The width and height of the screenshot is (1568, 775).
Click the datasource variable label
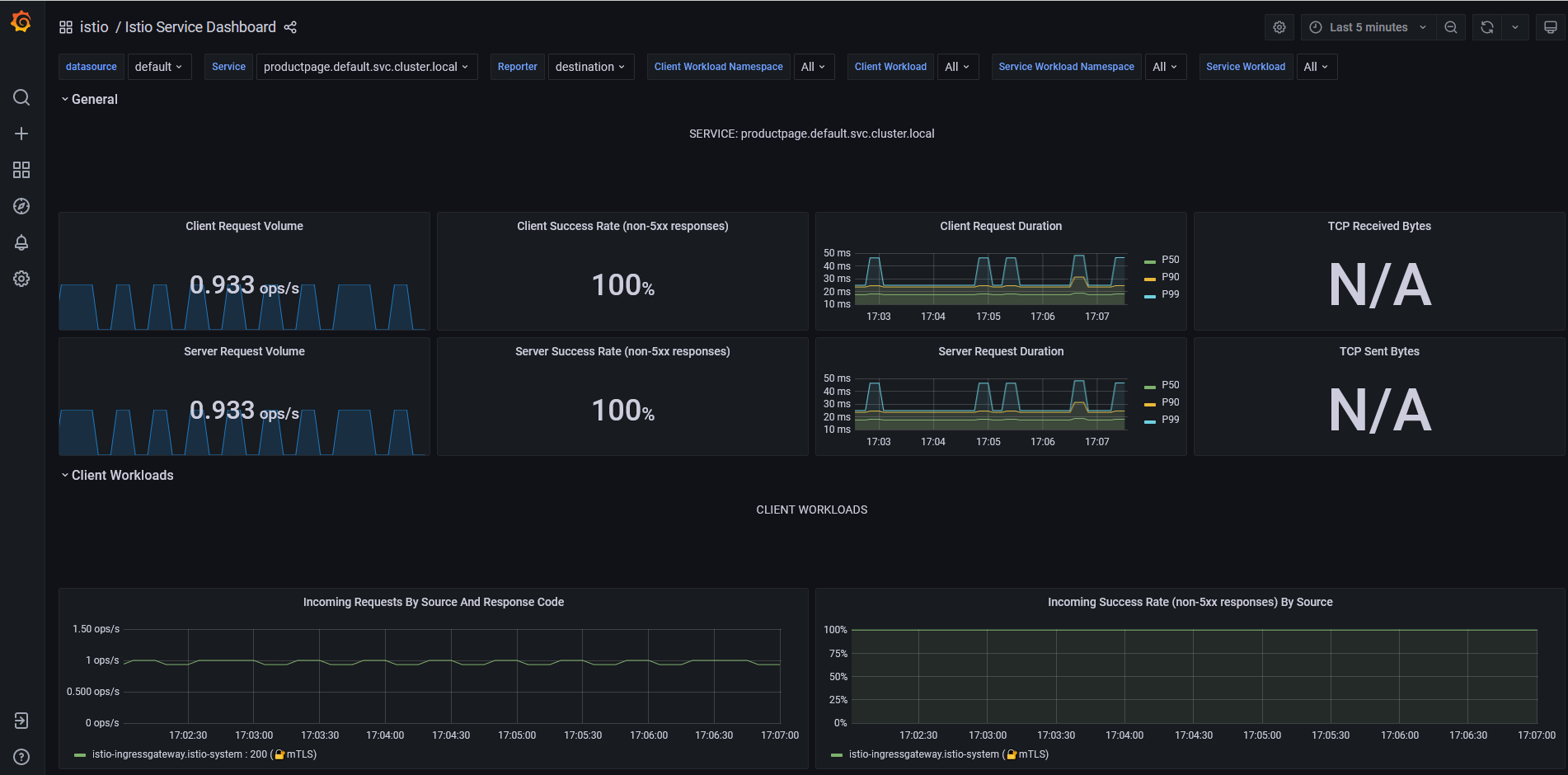(x=92, y=67)
